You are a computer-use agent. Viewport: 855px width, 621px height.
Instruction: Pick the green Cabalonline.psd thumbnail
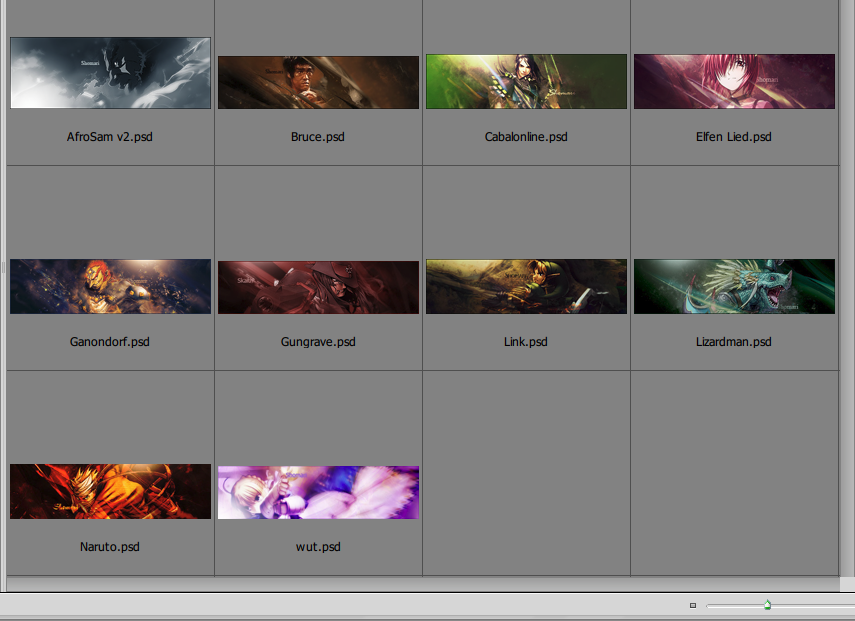click(x=526, y=81)
